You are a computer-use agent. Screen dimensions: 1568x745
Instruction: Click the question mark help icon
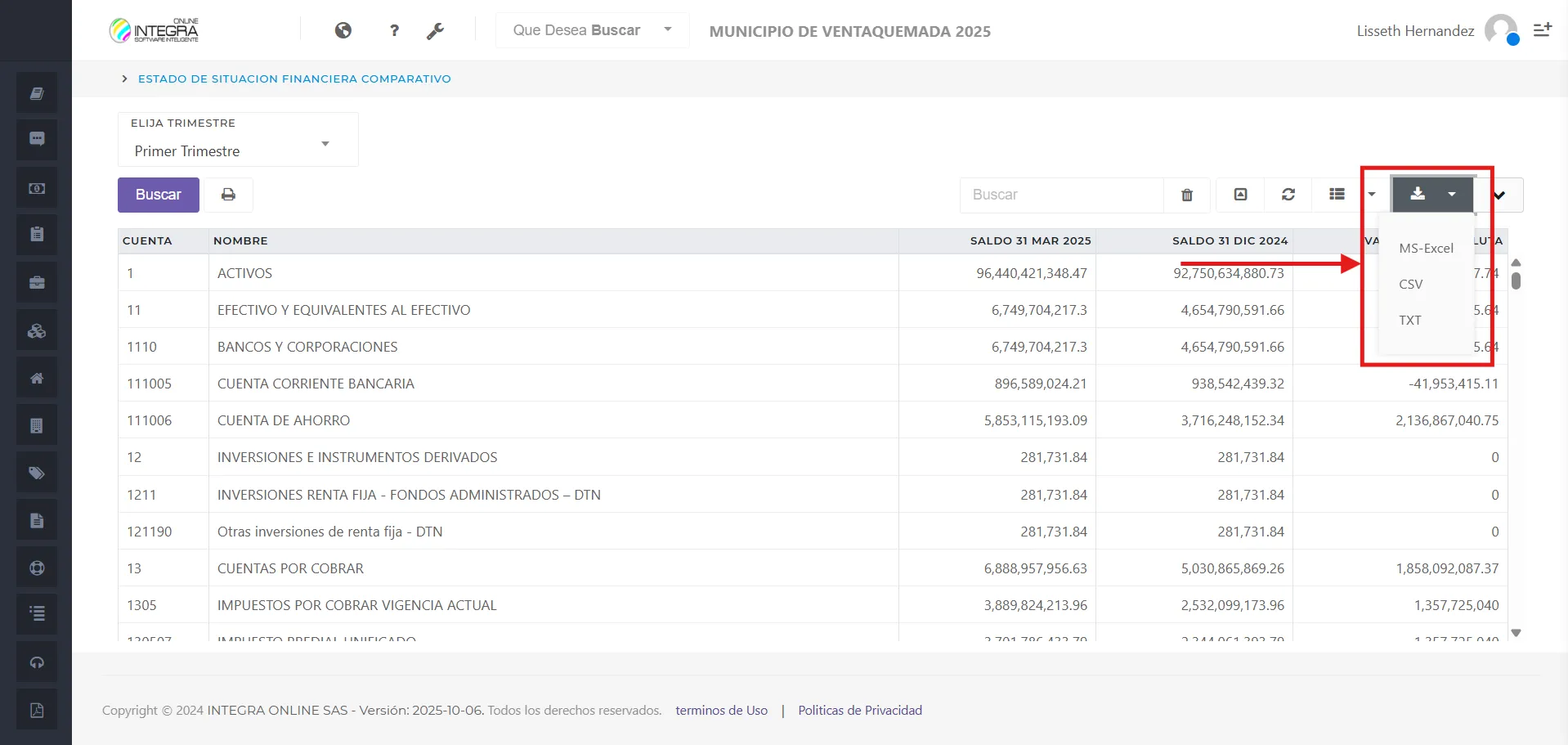(394, 30)
